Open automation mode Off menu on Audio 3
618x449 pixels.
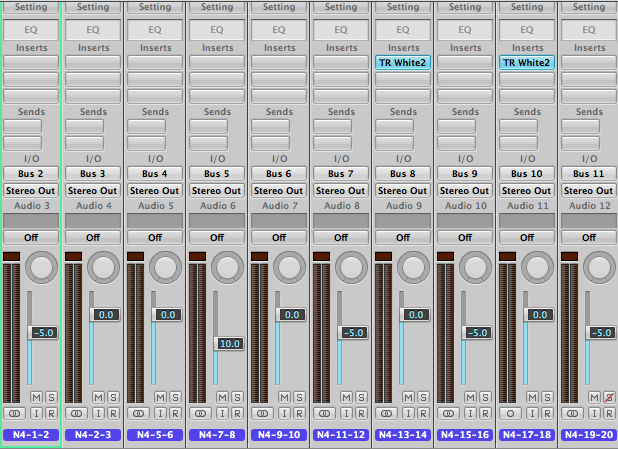click(x=31, y=238)
